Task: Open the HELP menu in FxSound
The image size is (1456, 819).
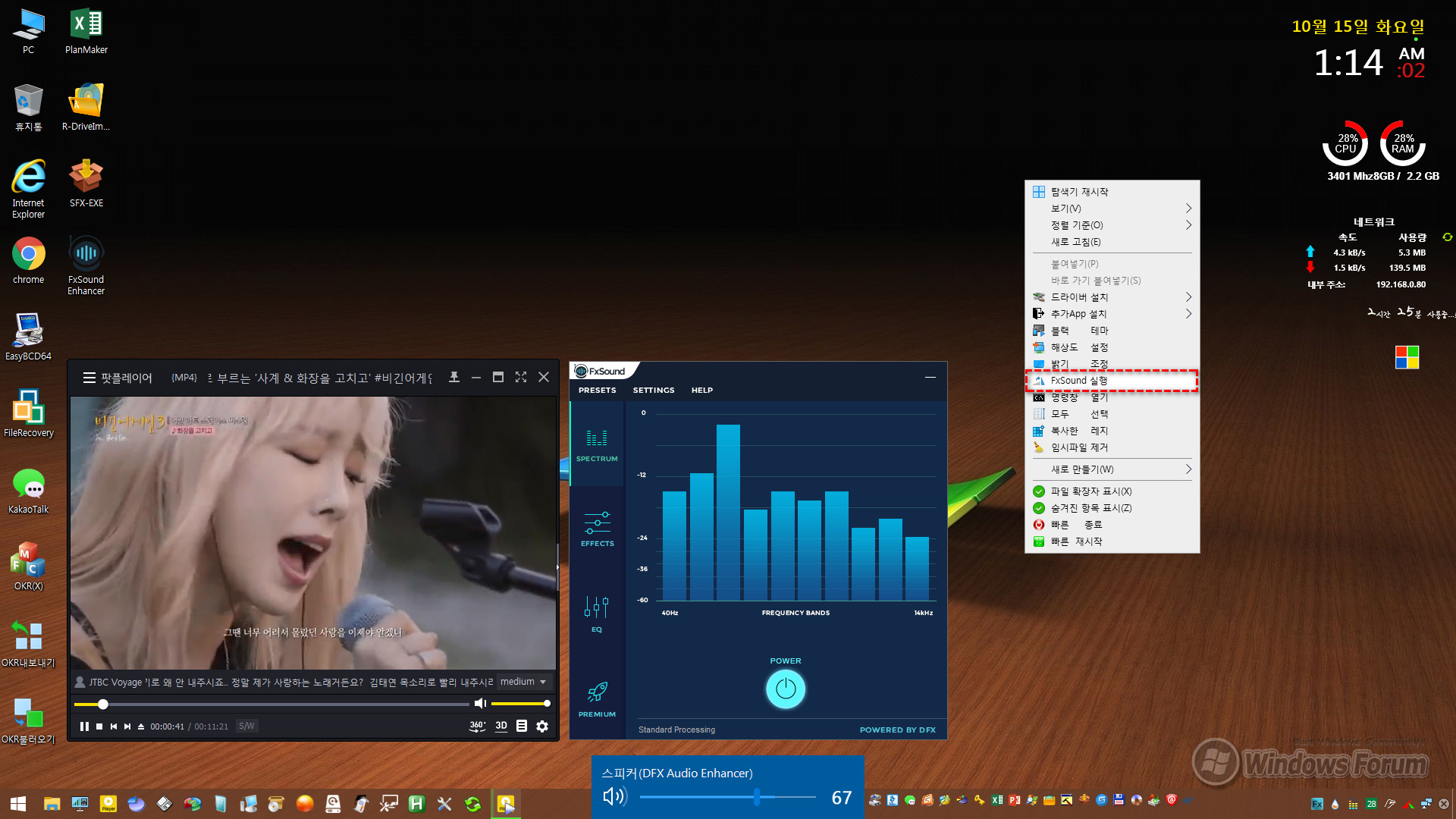Action: (701, 390)
